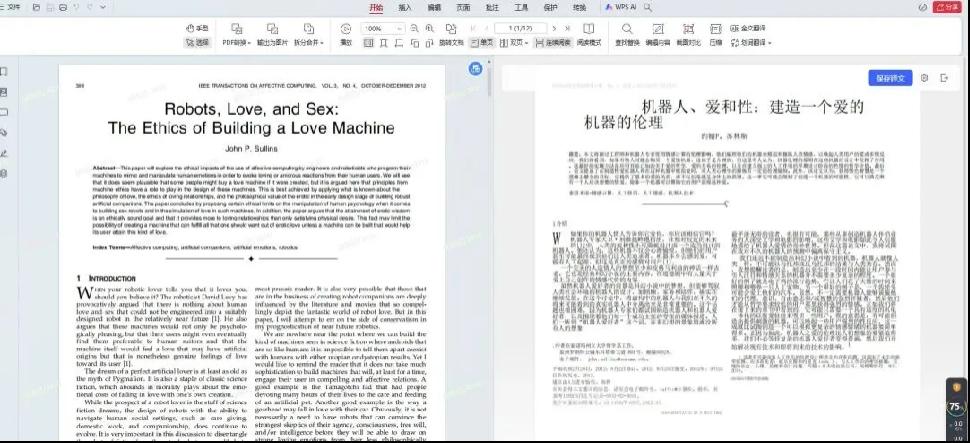Expand the quick access toolbar chevron
Image resolution: width=970 pixels, height=443 pixels.
point(103,7)
